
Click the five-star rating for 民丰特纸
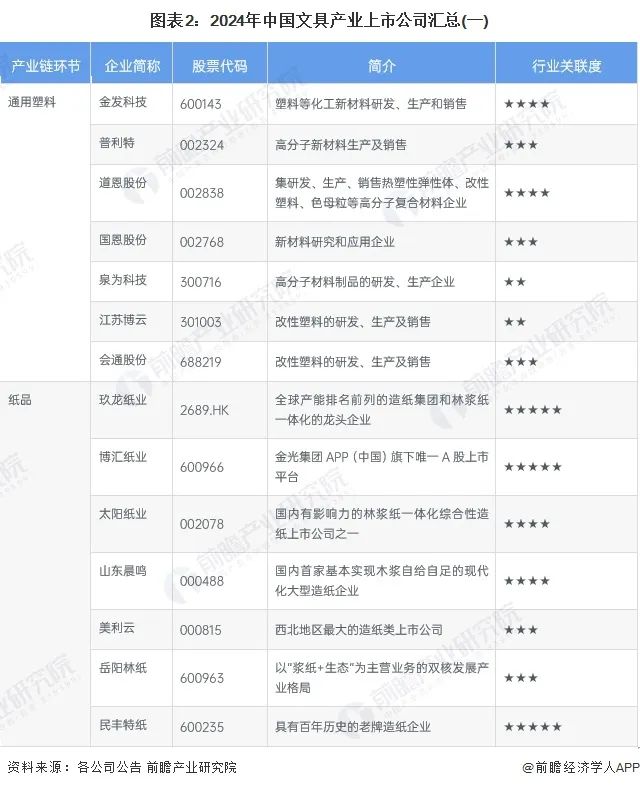click(532, 727)
